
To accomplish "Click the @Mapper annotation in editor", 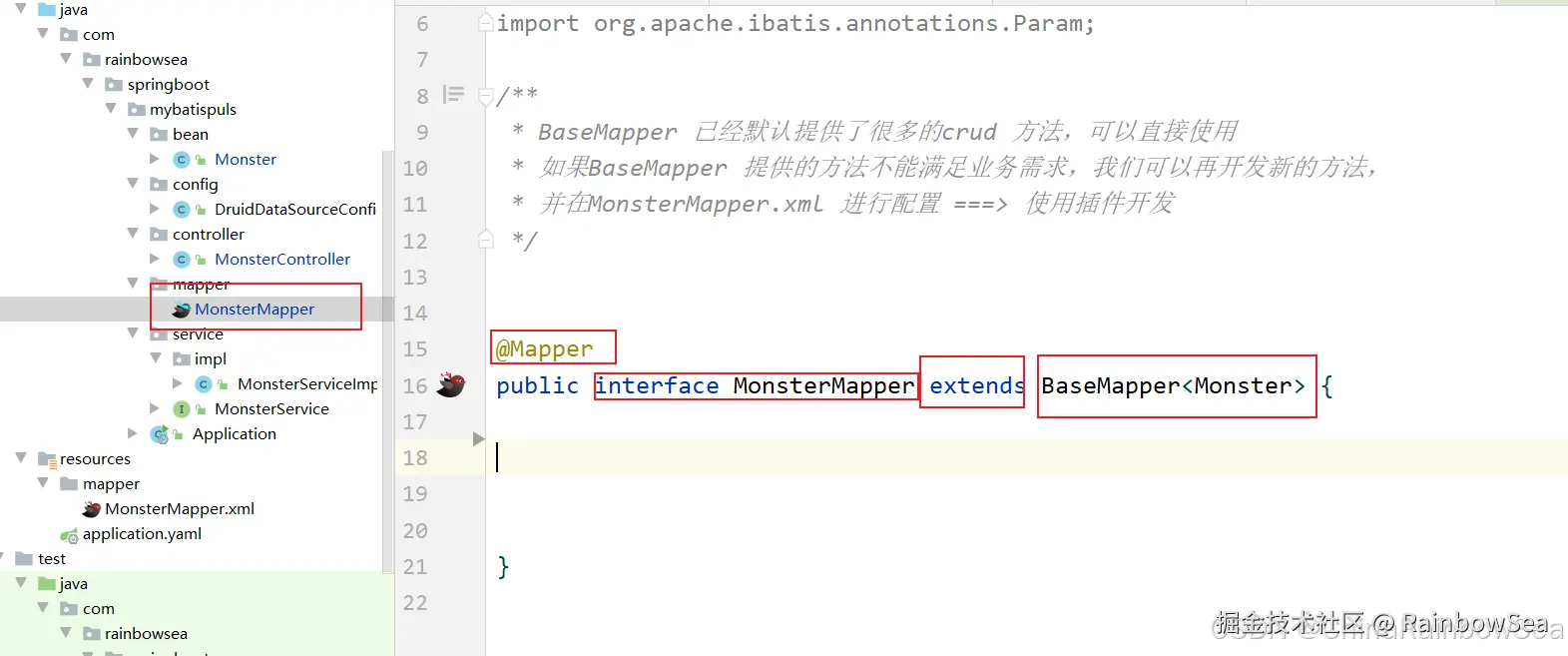I will click(545, 348).
